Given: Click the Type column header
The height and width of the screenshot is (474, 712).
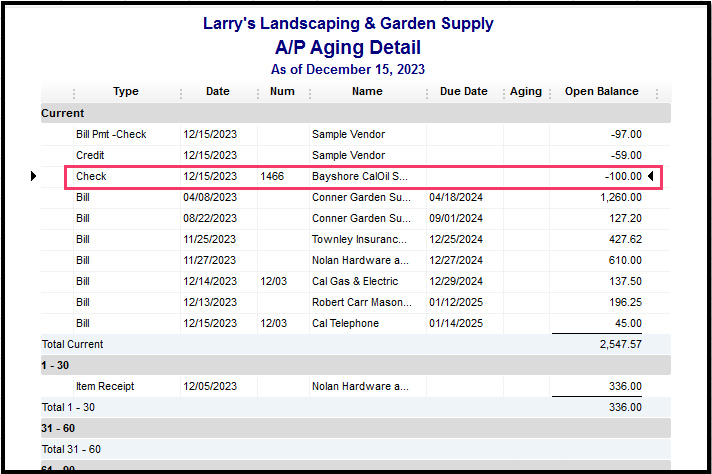Looking at the screenshot, I should [126, 91].
